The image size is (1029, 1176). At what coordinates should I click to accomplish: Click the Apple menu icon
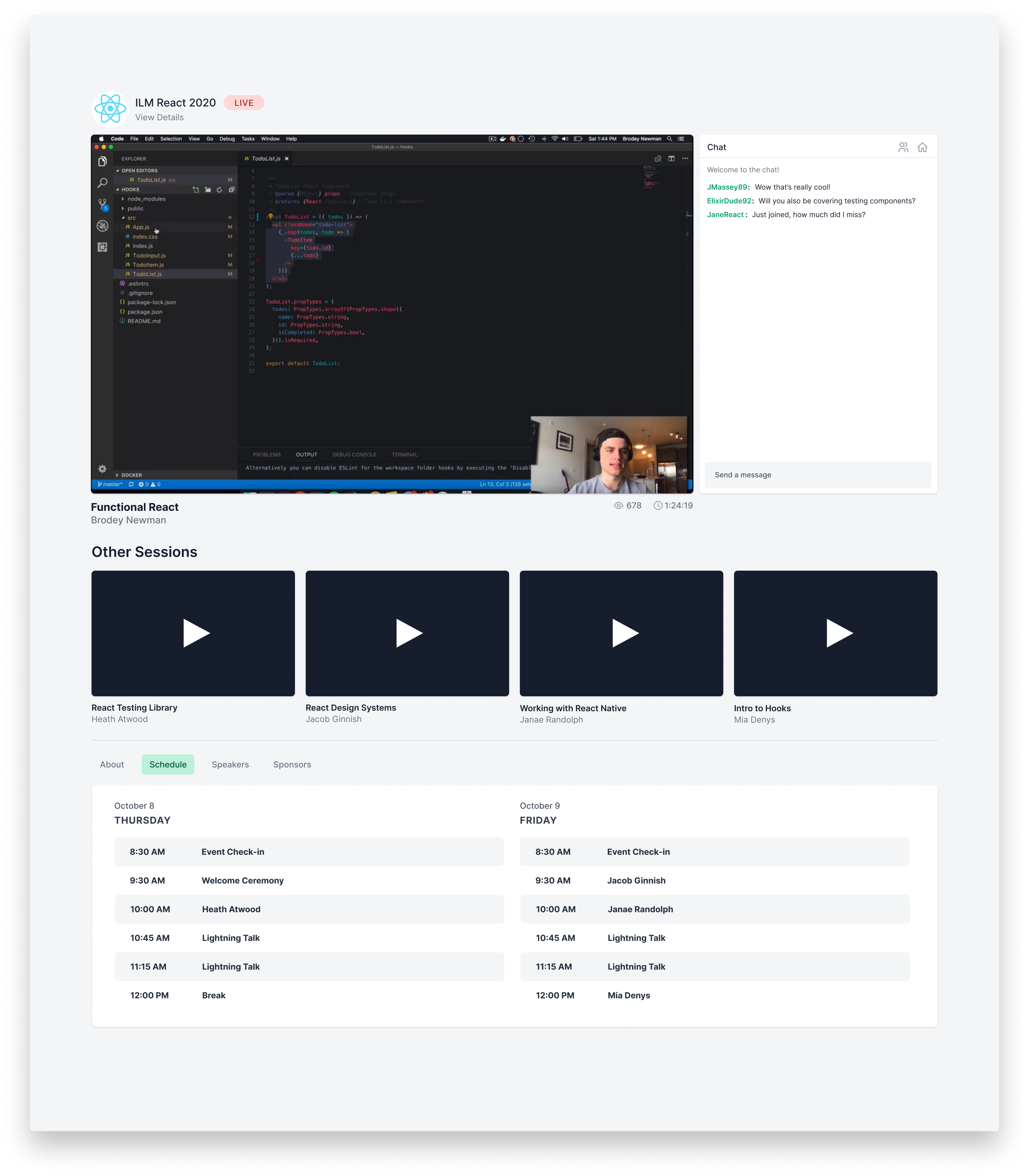pos(102,138)
